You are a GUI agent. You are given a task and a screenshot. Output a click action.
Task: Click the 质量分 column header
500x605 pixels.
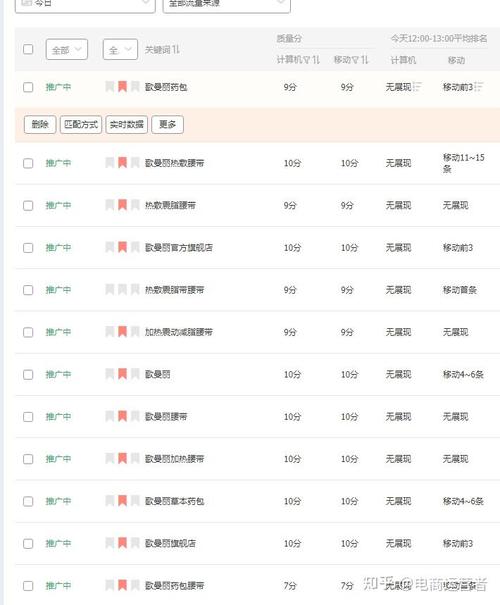click(x=289, y=38)
